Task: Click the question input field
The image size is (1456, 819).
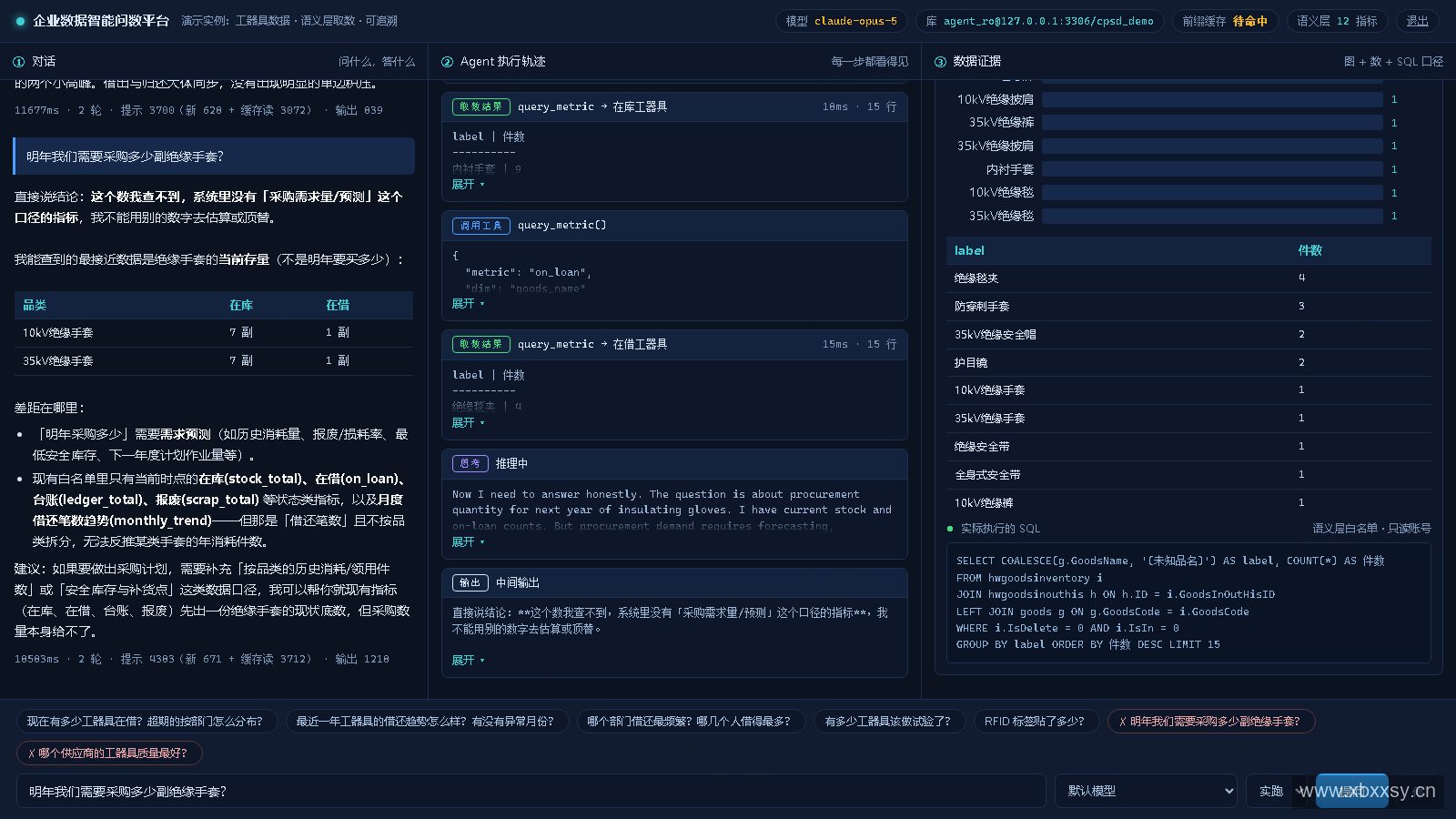Action: click(531, 791)
